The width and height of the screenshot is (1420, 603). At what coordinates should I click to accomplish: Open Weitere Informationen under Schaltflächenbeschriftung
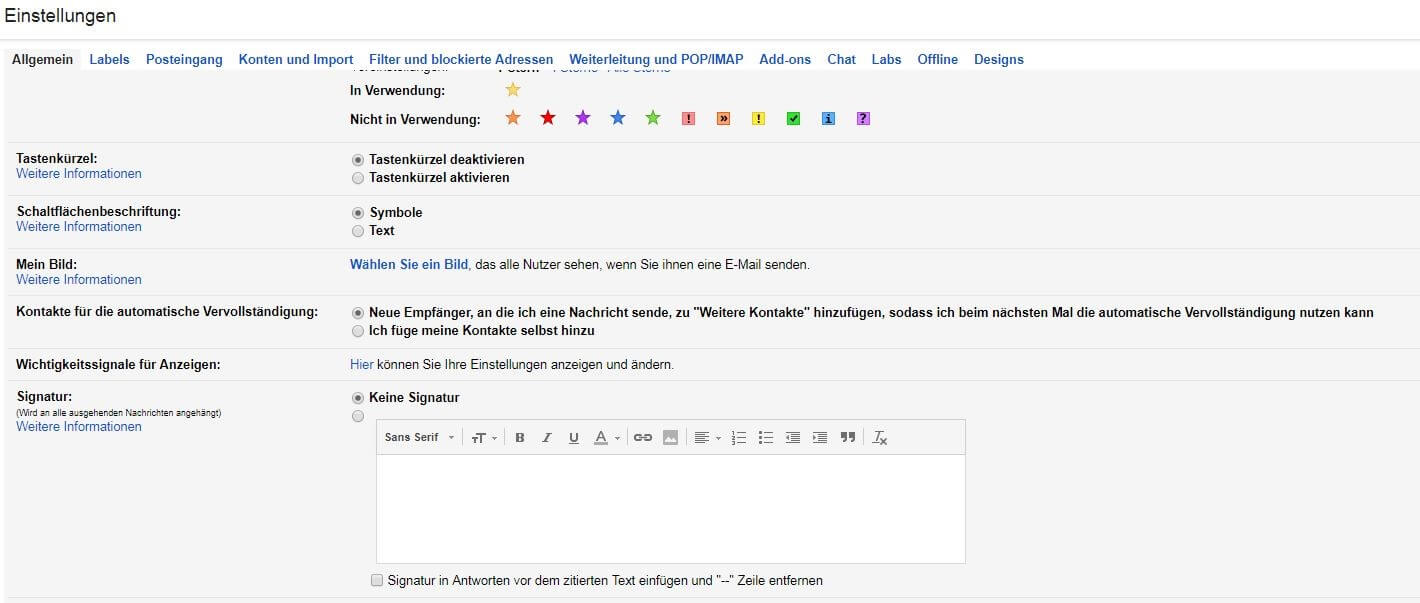click(79, 226)
